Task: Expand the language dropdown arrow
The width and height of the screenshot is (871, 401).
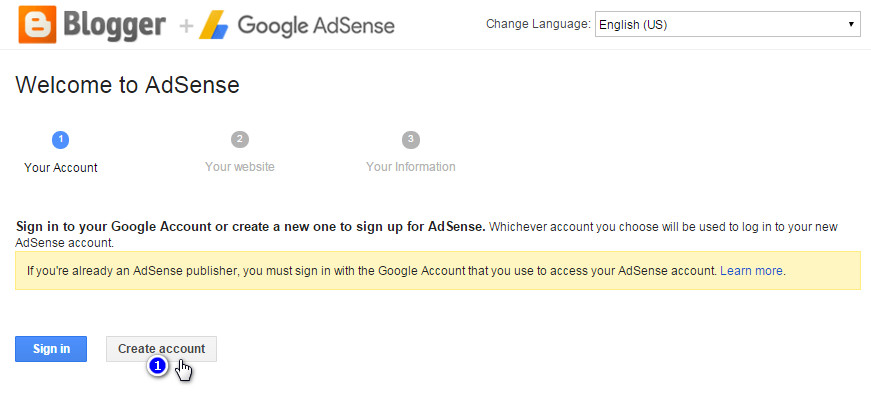Action: click(x=851, y=24)
